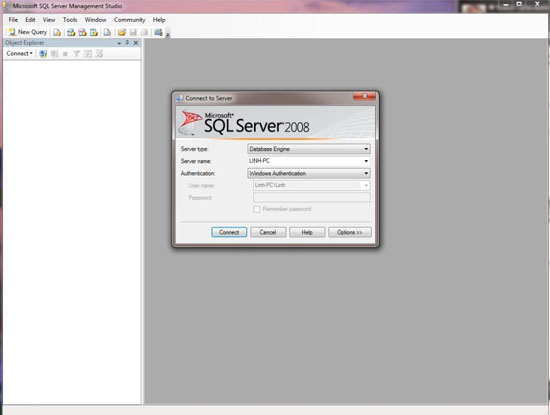Click the Connect to Server dialog title icon

[180, 98]
